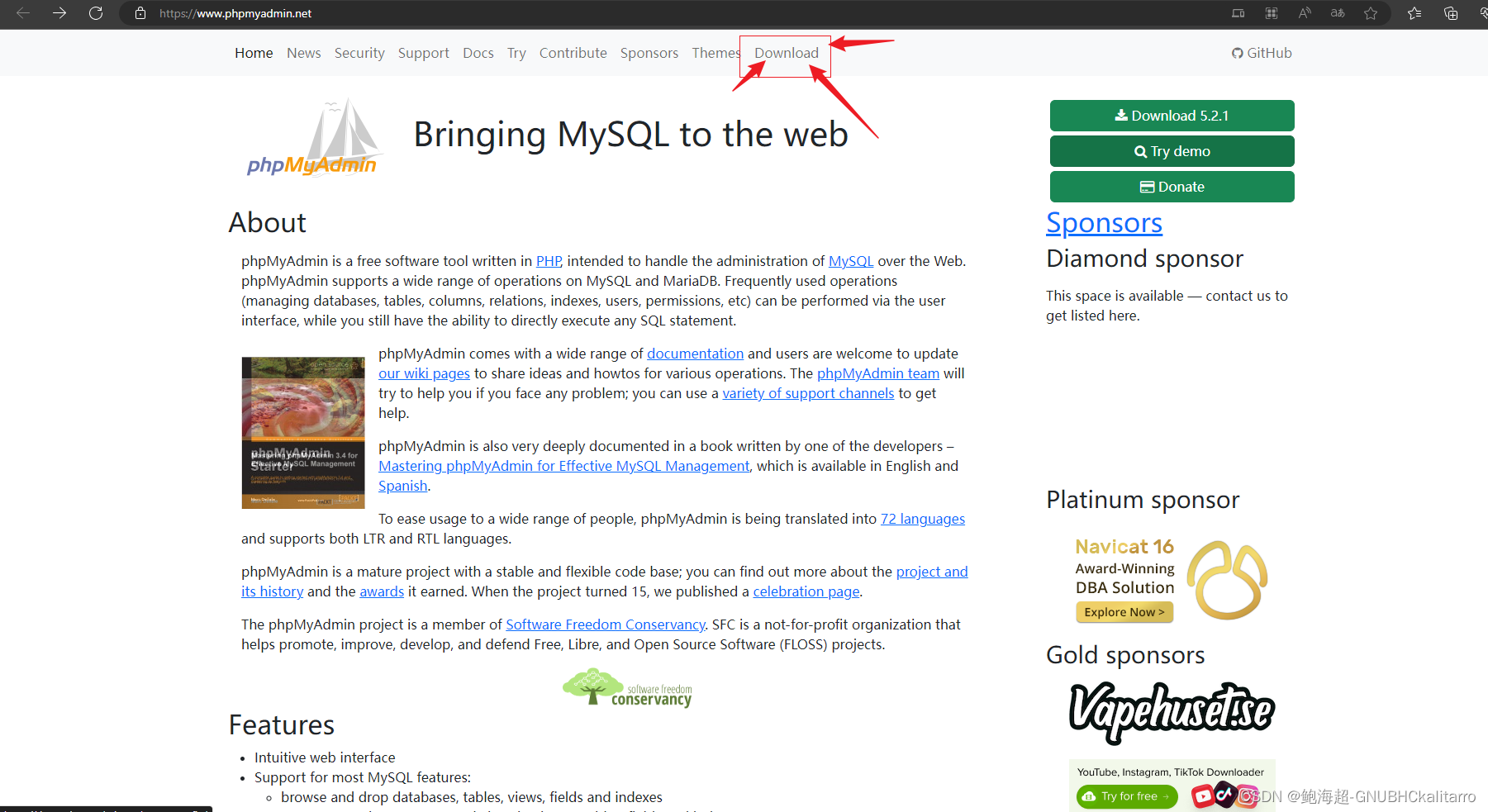Refresh the current page
The height and width of the screenshot is (812, 1488).
pos(96,13)
